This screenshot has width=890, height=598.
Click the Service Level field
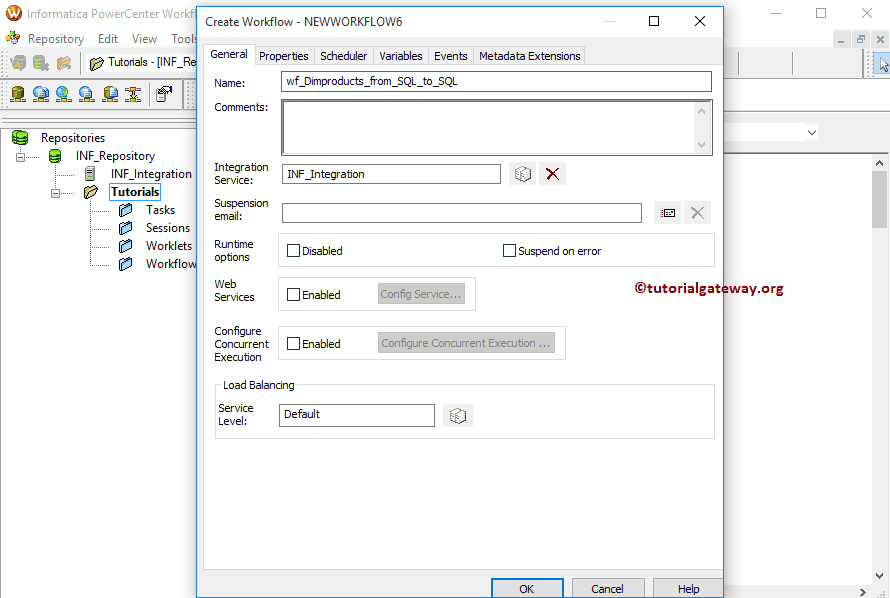coord(356,415)
